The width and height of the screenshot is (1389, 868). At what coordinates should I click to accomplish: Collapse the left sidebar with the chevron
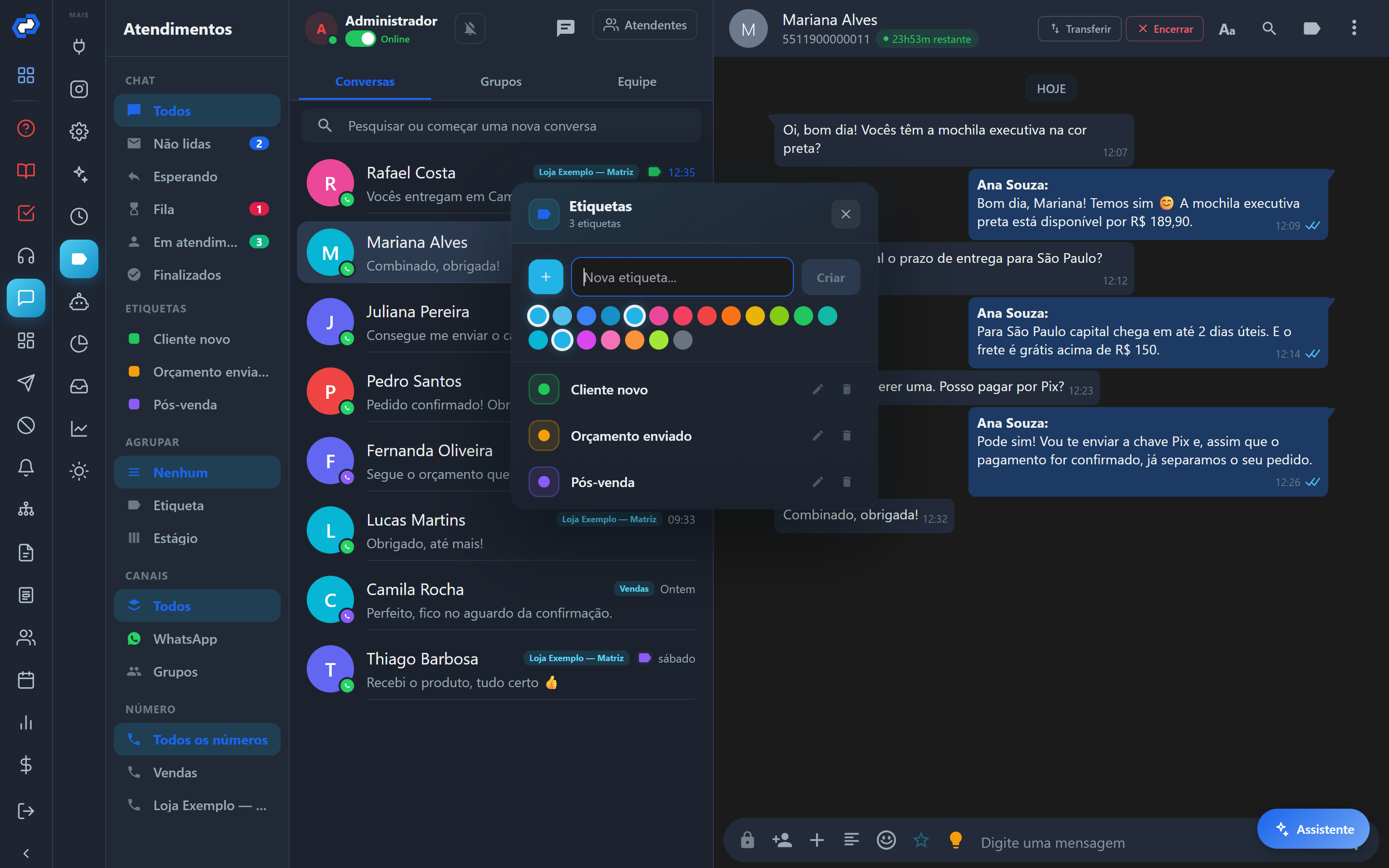(26, 853)
